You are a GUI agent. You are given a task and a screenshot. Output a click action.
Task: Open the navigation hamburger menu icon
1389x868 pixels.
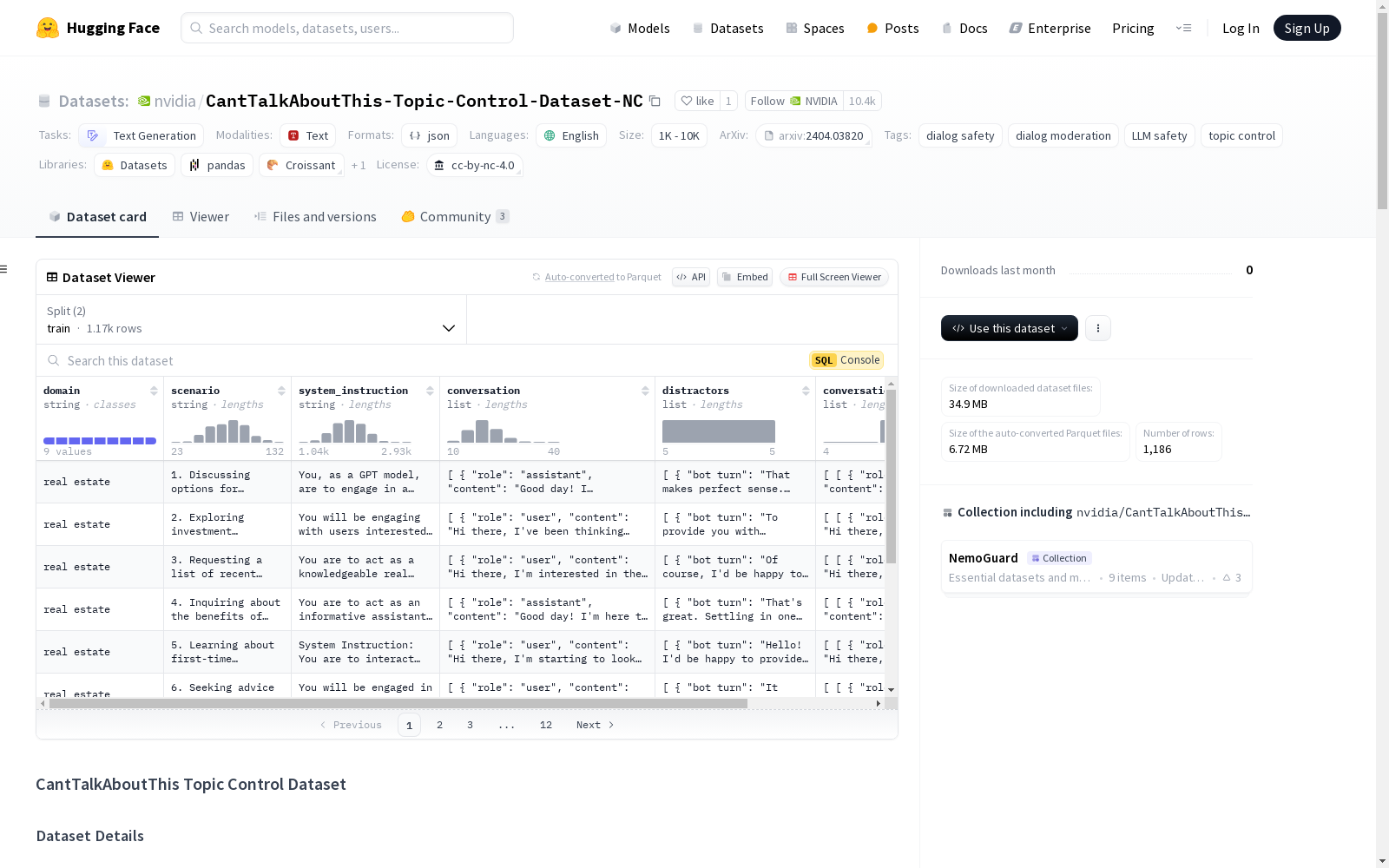point(1183,28)
